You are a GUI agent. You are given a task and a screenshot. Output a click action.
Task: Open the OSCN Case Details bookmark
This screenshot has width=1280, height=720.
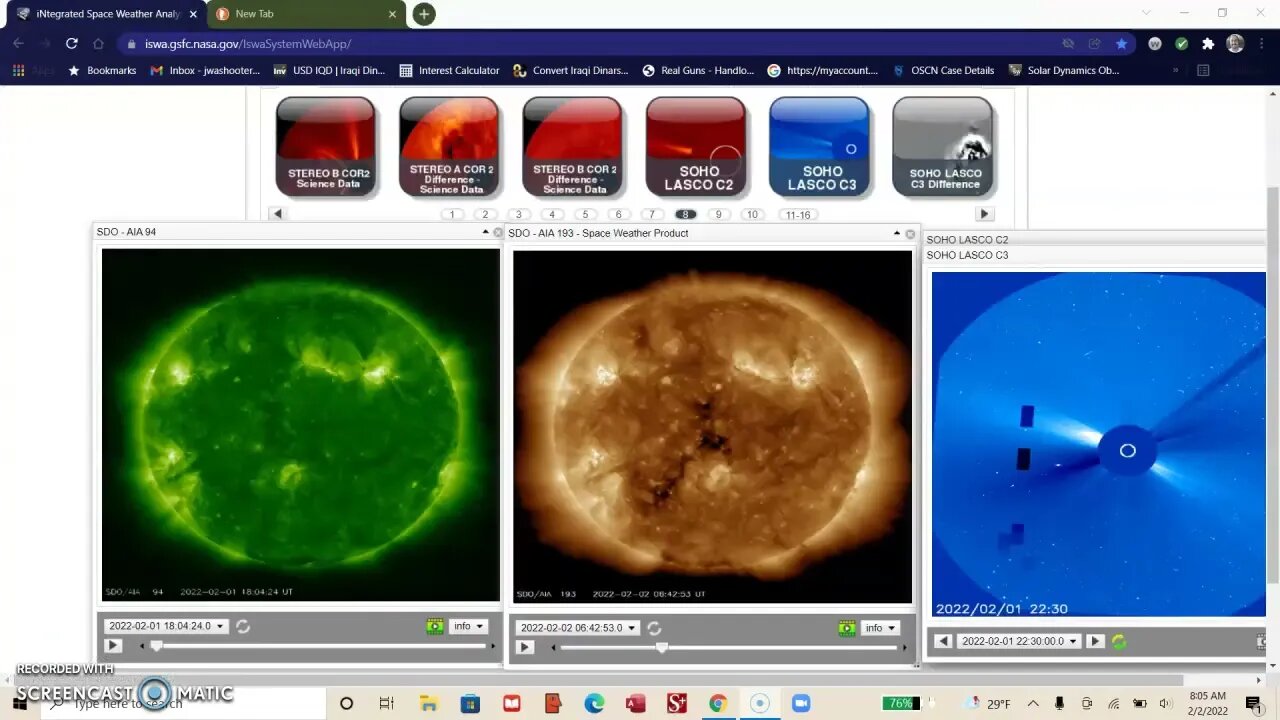coord(942,71)
